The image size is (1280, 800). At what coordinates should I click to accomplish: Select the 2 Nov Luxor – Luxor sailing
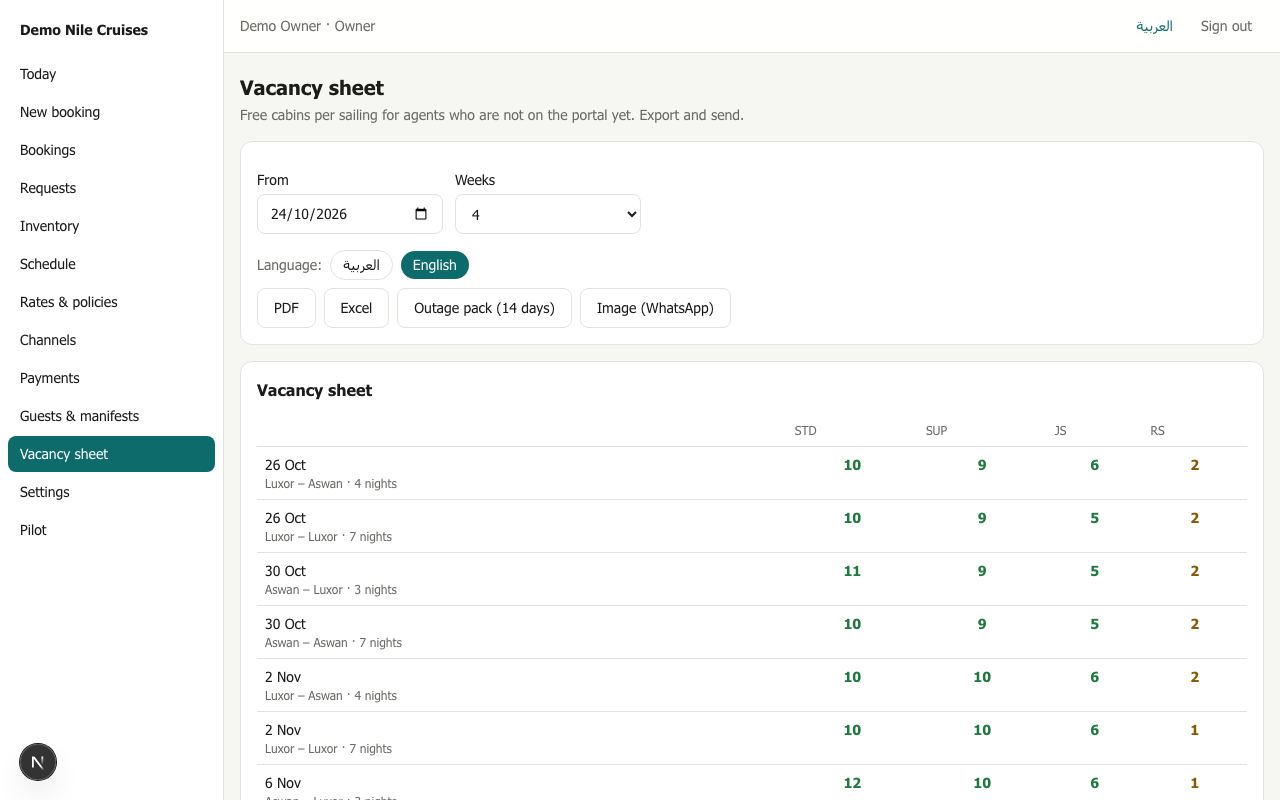click(752, 738)
